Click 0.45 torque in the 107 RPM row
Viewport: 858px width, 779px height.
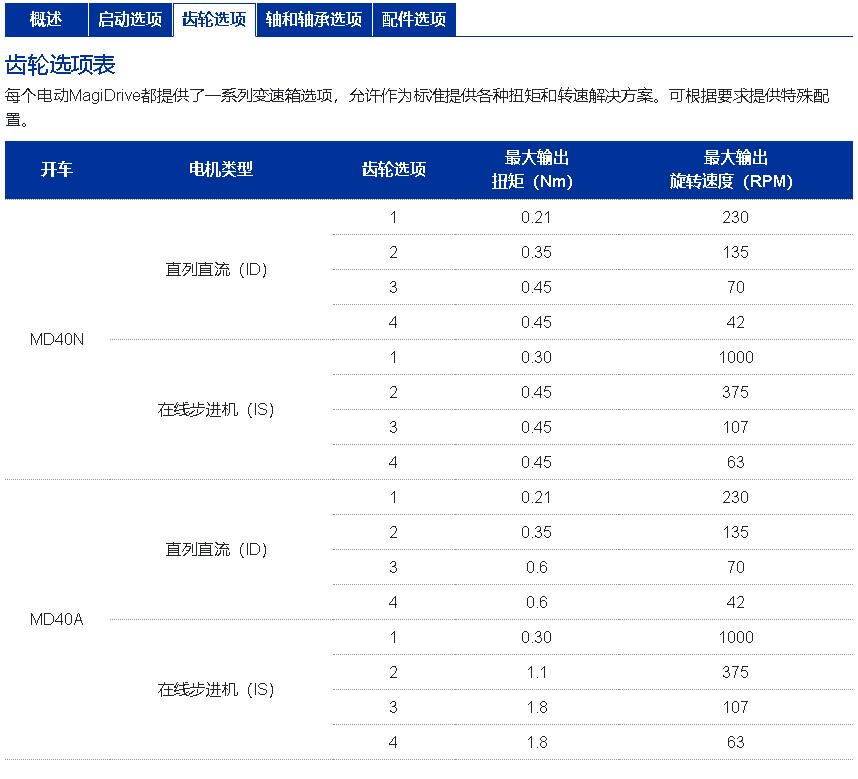coord(536,427)
